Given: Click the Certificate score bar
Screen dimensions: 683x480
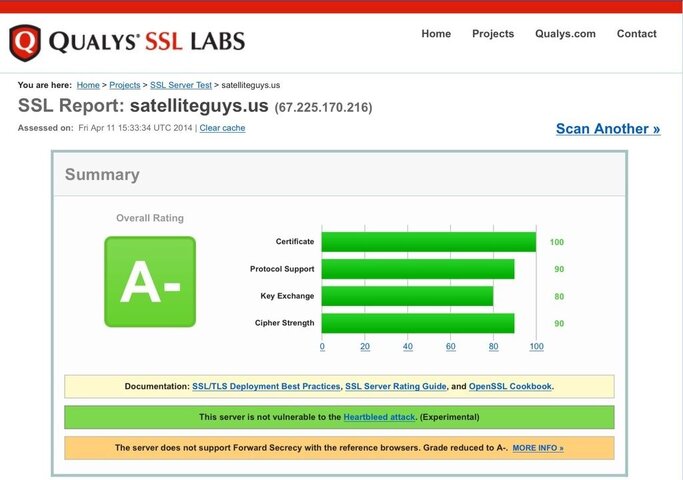Looking at the screenshot, I should click(x=429, y=242).
